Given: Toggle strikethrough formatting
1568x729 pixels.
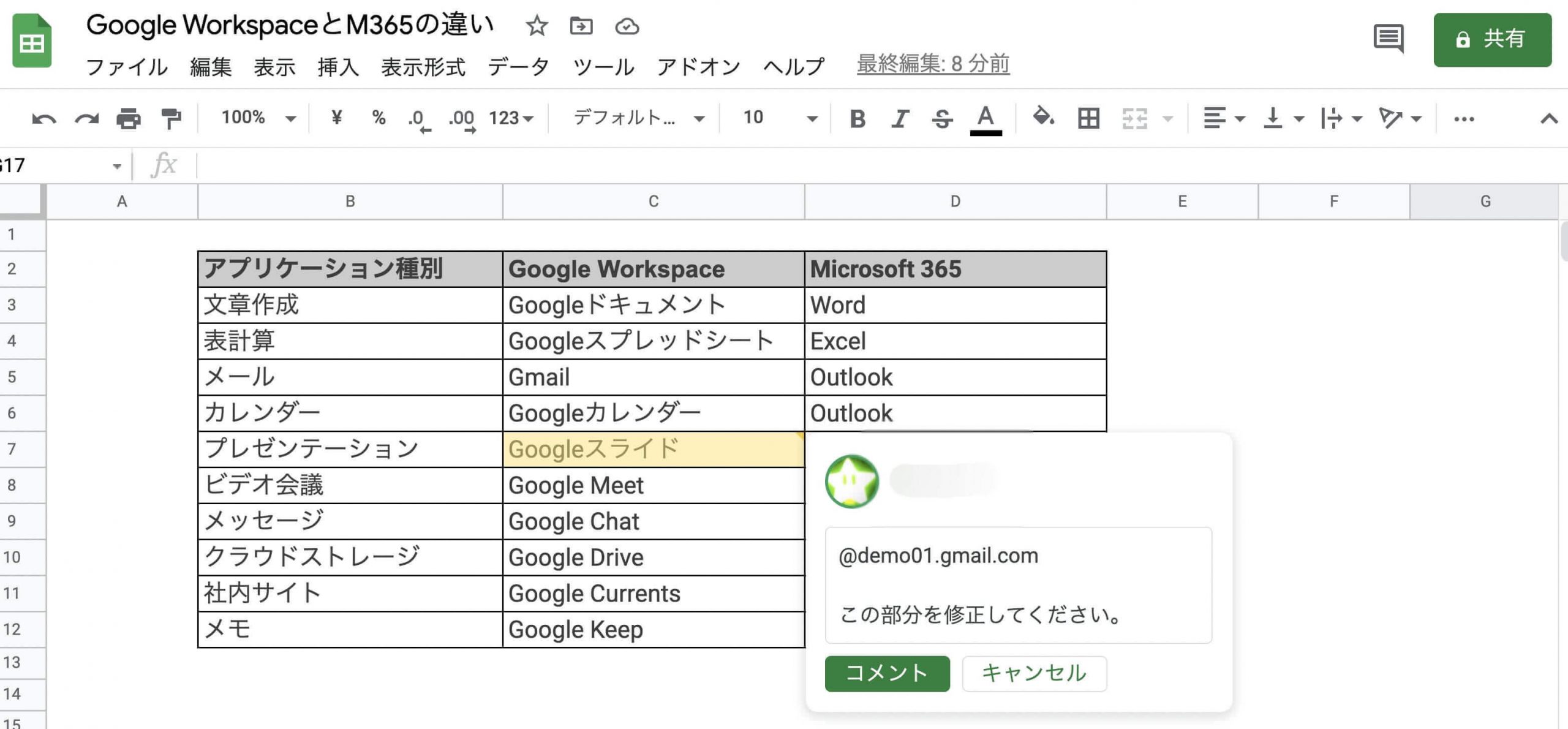Looking at the screenshot, I should click(942, 118).
